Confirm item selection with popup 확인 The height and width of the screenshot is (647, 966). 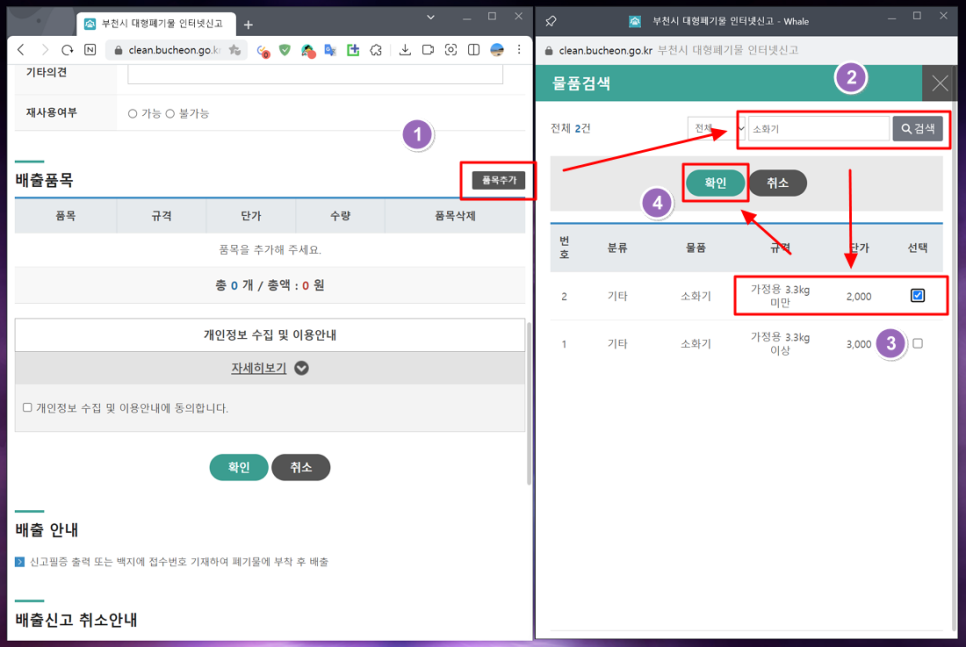715,183
